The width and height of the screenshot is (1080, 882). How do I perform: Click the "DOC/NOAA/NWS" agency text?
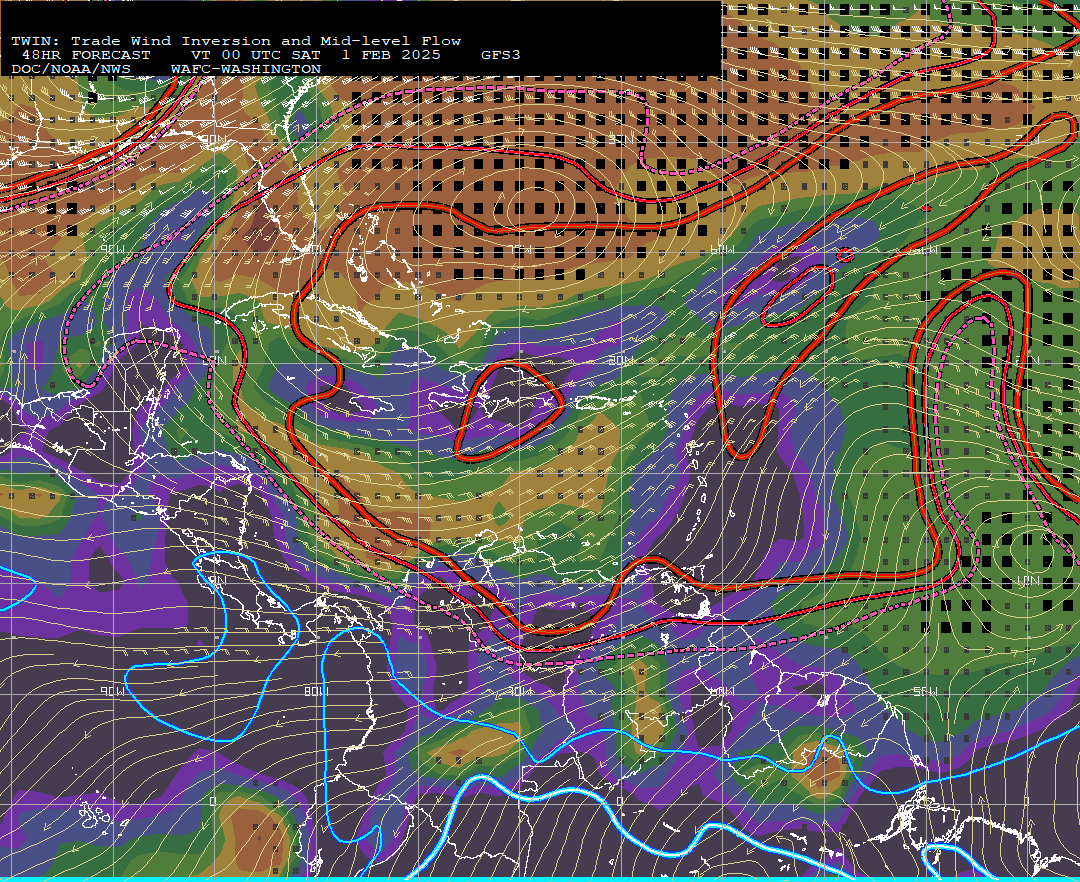(71, 70)
